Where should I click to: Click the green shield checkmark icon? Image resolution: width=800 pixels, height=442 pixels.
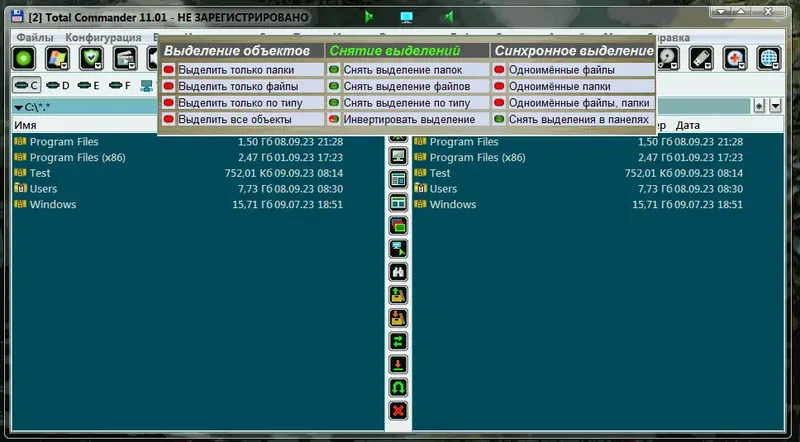pos(91,58)
